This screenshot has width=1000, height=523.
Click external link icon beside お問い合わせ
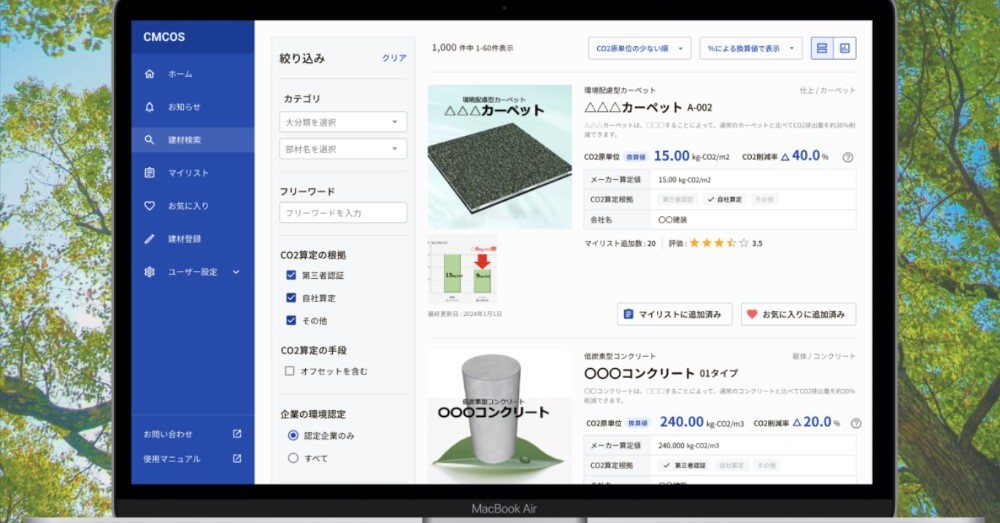click(237, 434)
